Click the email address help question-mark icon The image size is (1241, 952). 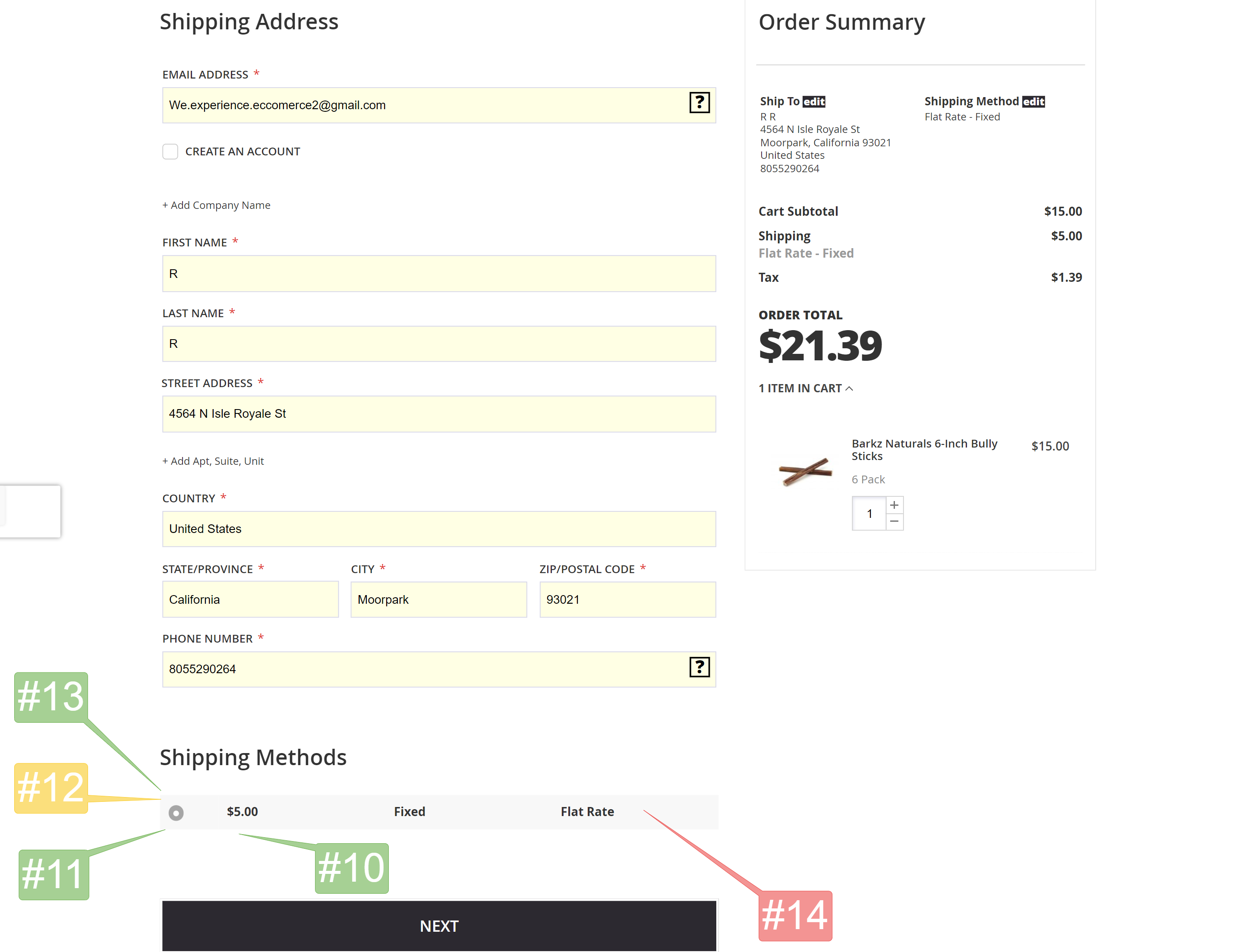tap(699, 103)
